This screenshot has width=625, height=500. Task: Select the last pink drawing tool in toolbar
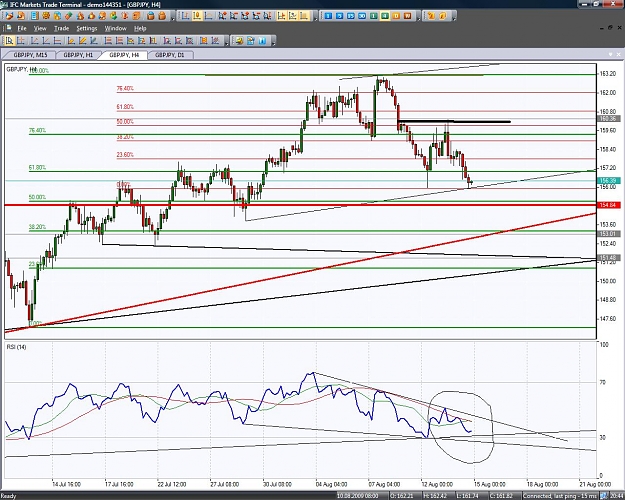(214, 40)
